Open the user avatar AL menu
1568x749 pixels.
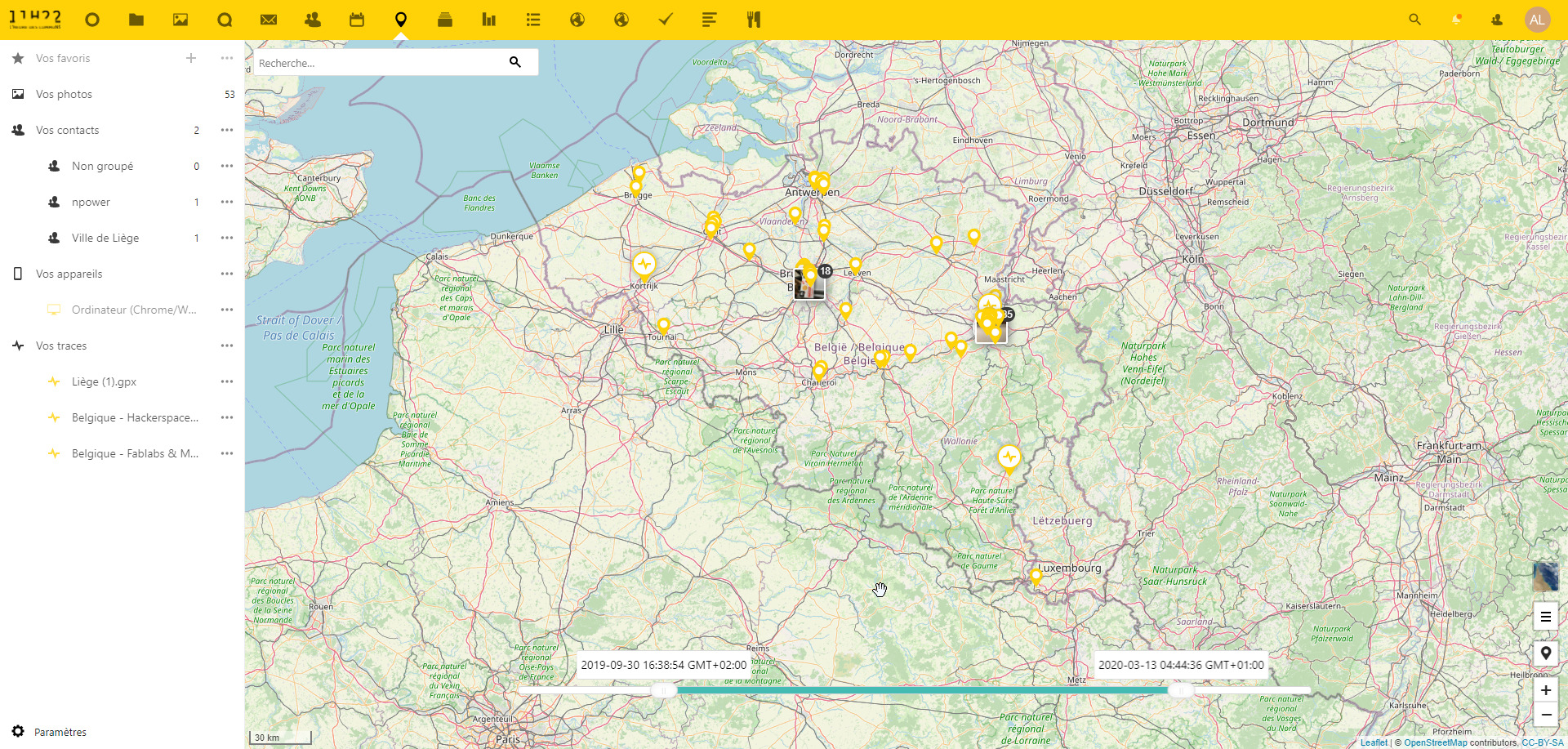coord(1537,20)
